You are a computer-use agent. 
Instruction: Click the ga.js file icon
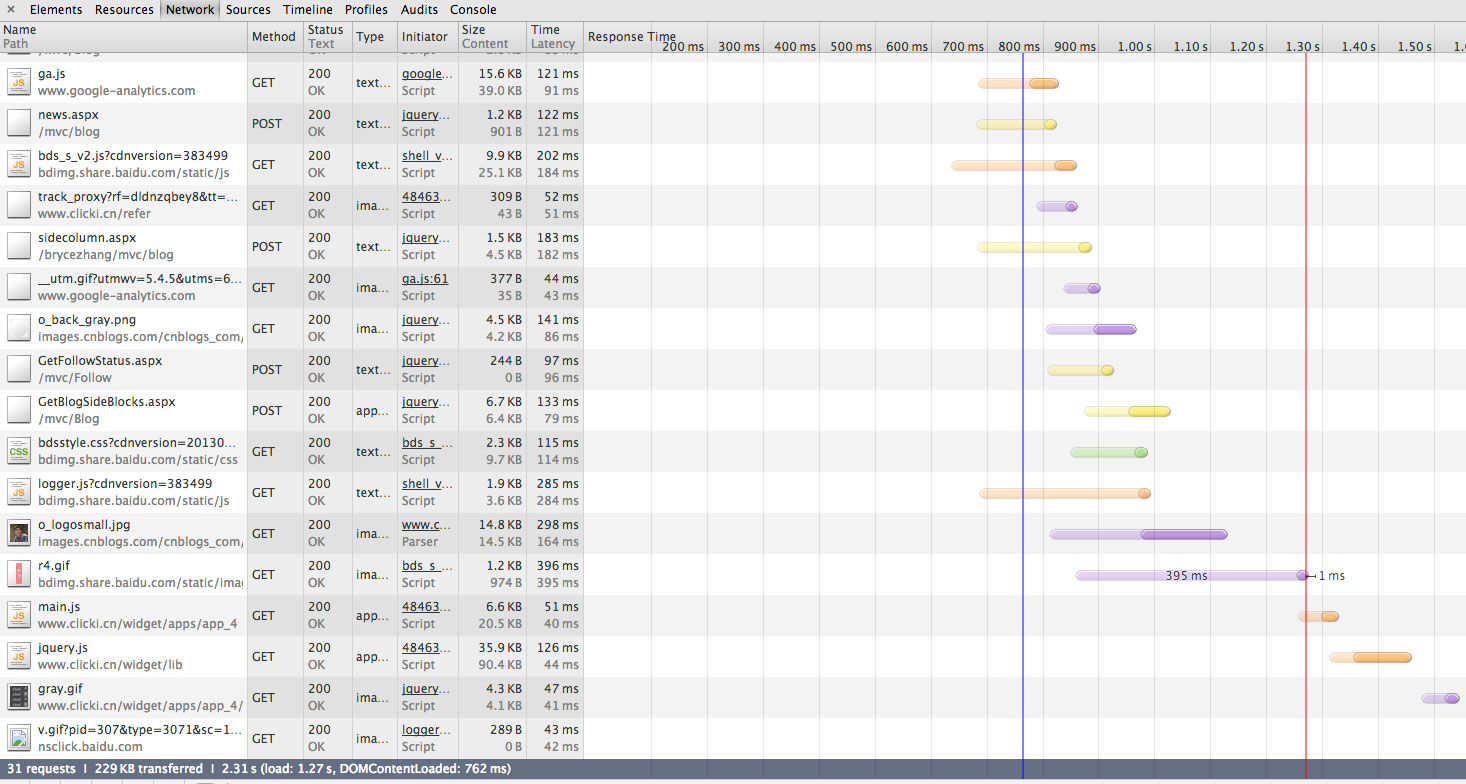tap(19, 82)
